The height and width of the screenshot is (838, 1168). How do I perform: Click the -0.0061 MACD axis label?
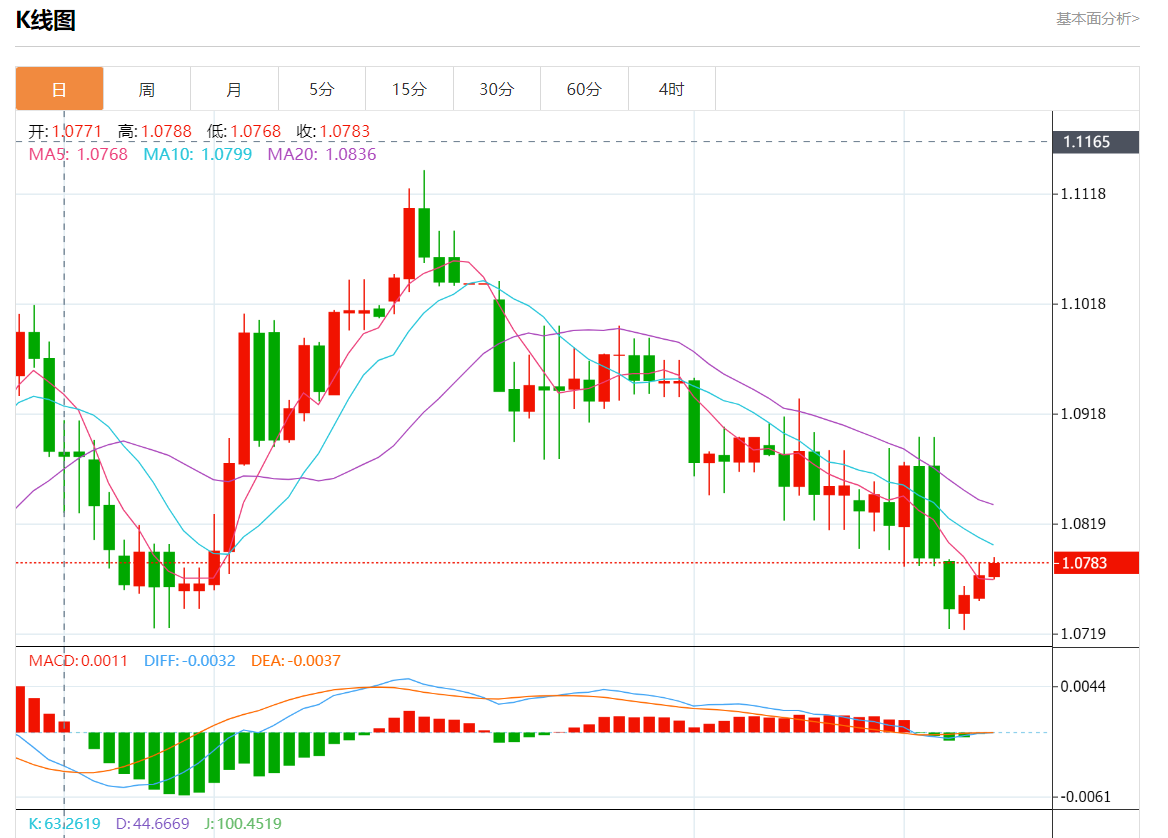[x=1083, y=797]
